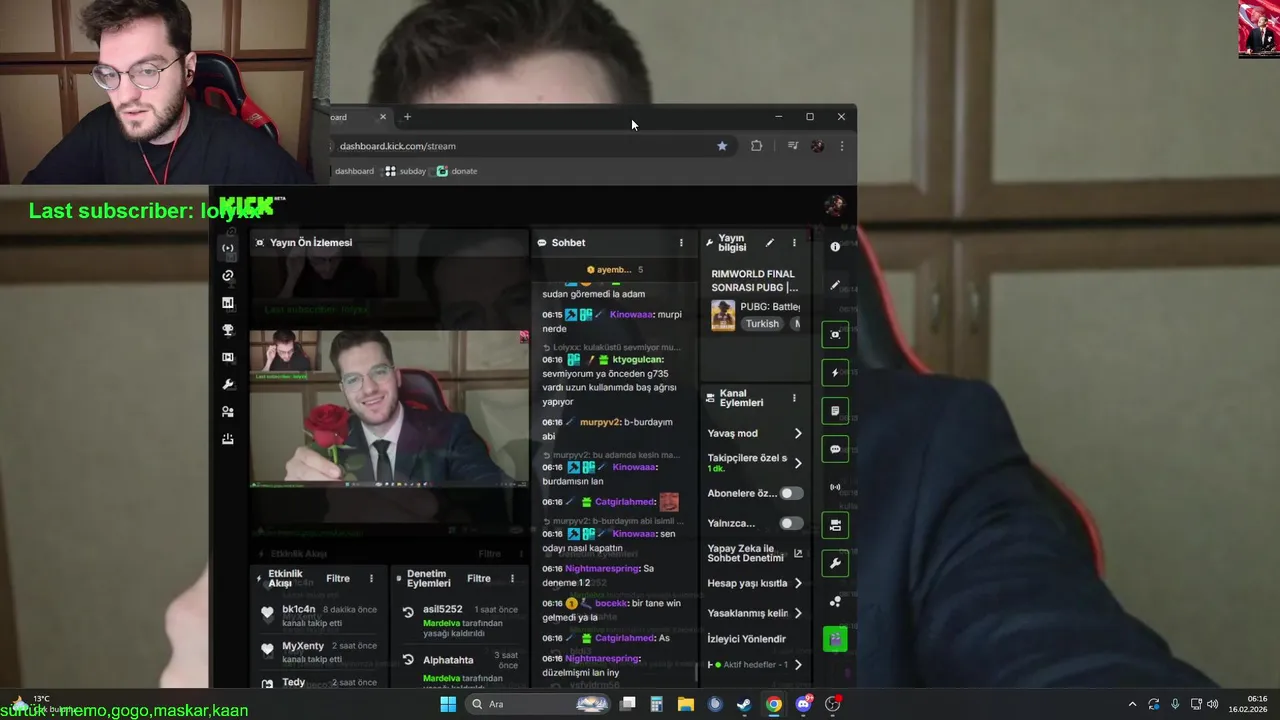Open the analytics chart icon in left sidebar
The height and width of the screenshot is (720, 1280).
pyautogui.click(x=228, y=303)
